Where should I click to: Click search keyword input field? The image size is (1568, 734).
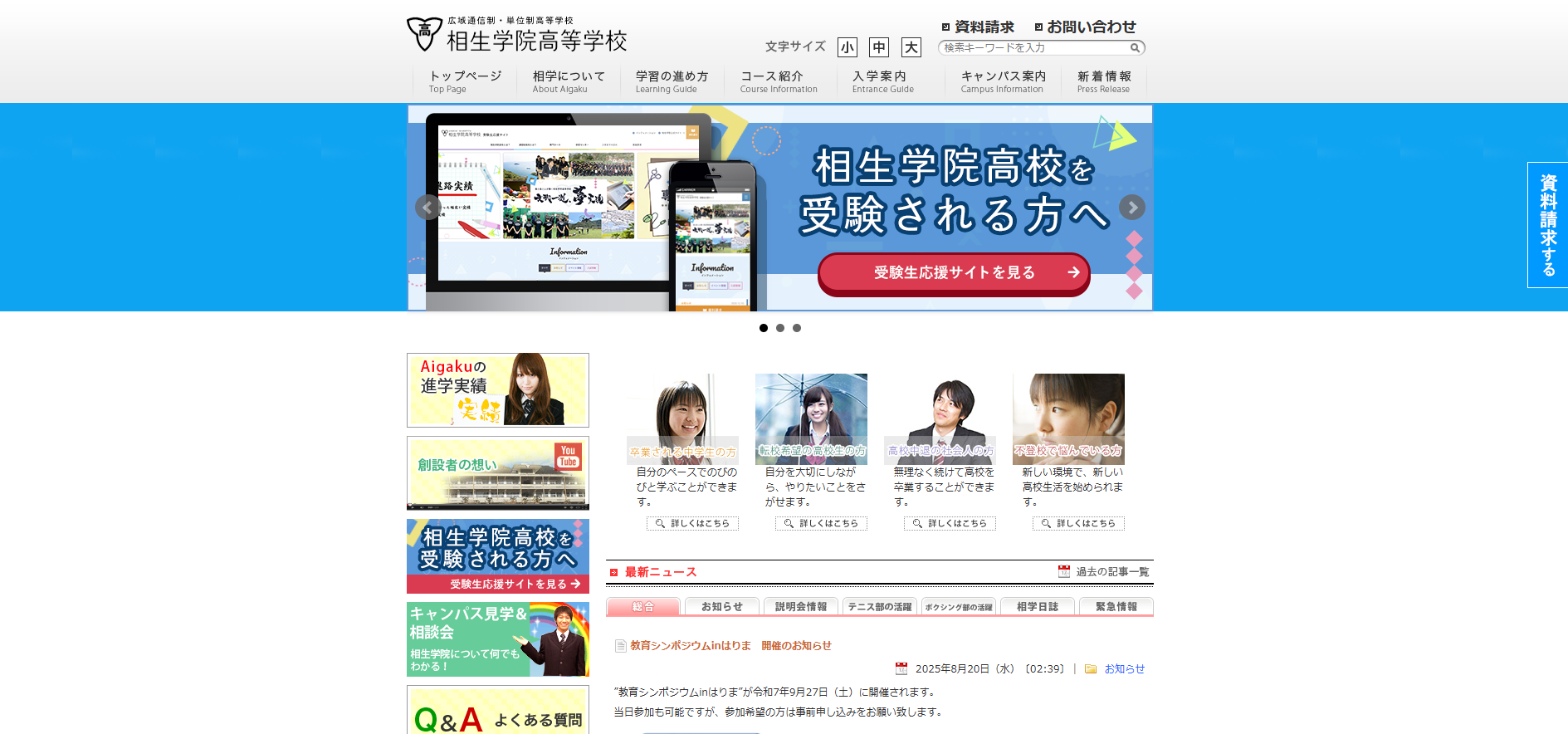coord(1033,48)
